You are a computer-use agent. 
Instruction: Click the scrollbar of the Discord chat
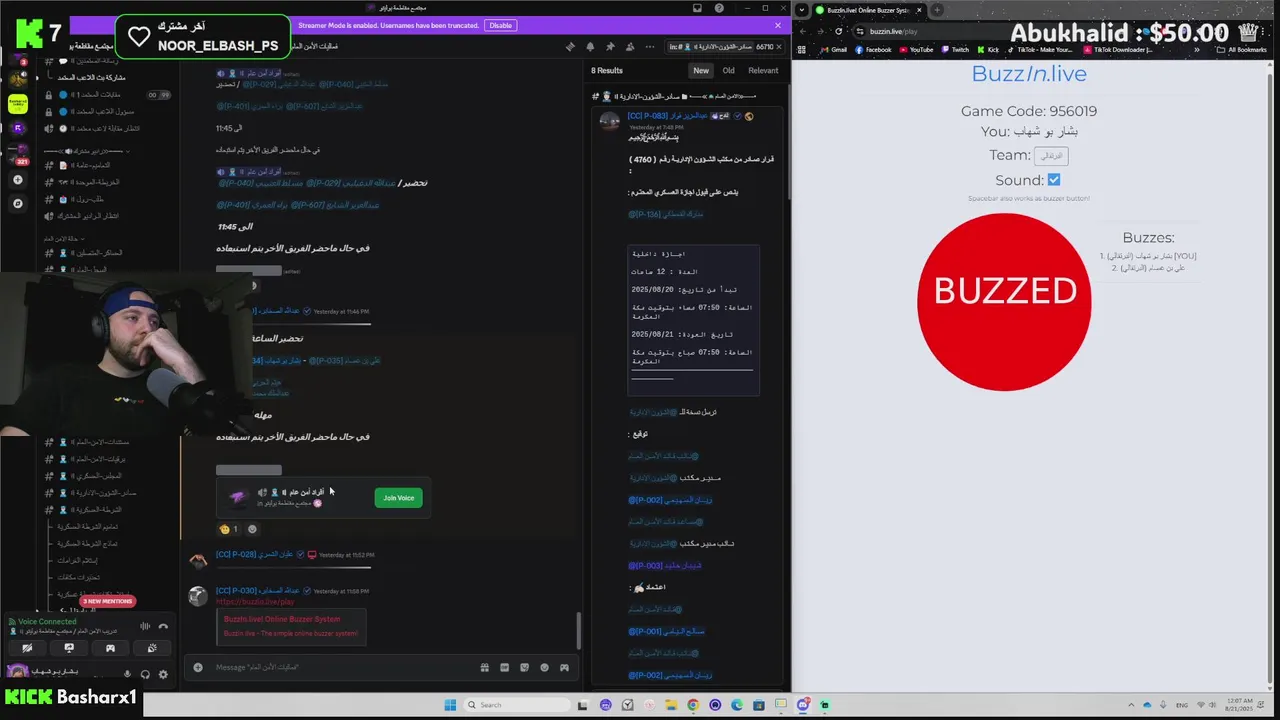(x=578, y=630)
